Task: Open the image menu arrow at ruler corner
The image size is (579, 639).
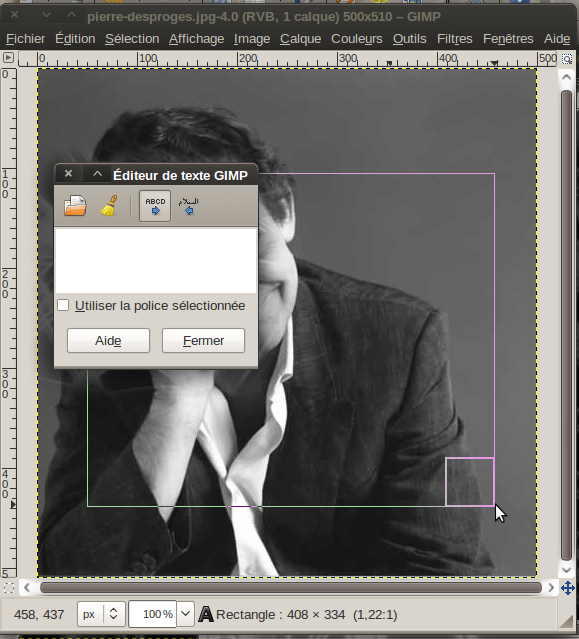Action: [8, 58]
